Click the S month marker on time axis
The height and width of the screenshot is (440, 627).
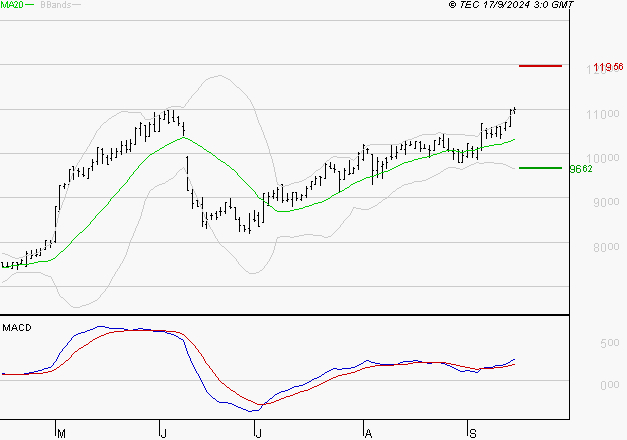point(473,433)
